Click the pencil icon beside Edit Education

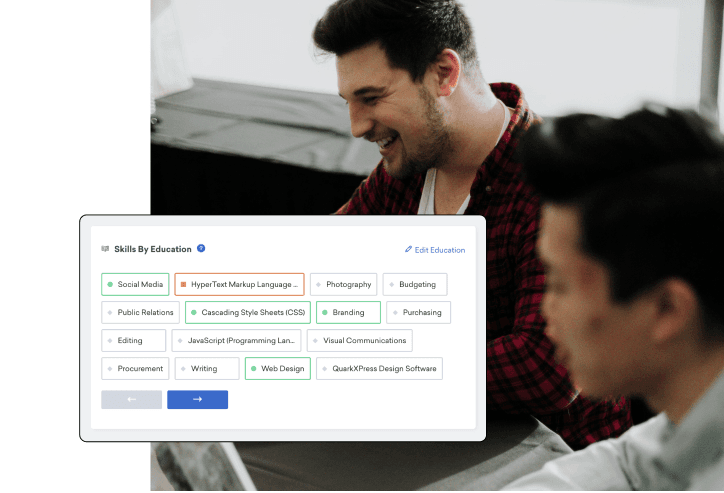408,250
